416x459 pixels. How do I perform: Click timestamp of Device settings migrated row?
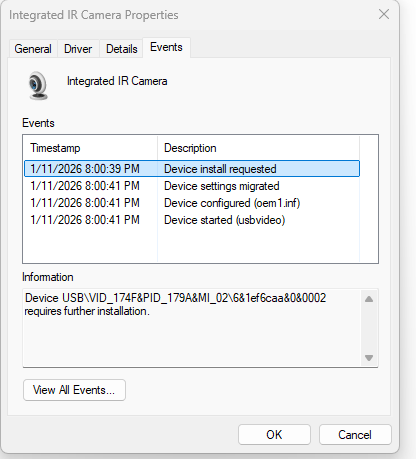[85, 186]
